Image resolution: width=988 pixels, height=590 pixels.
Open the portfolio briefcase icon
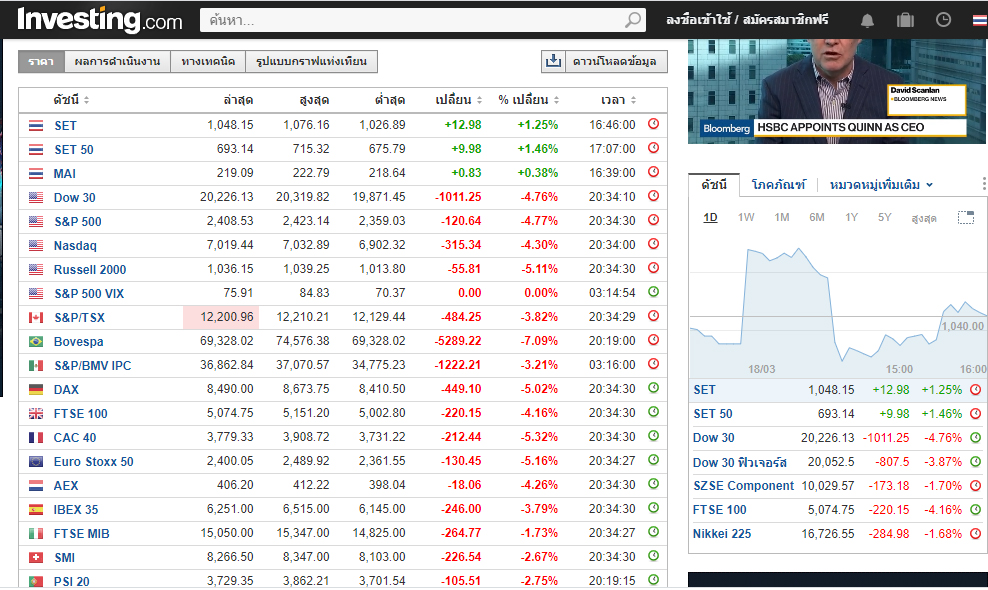(905, 20)
